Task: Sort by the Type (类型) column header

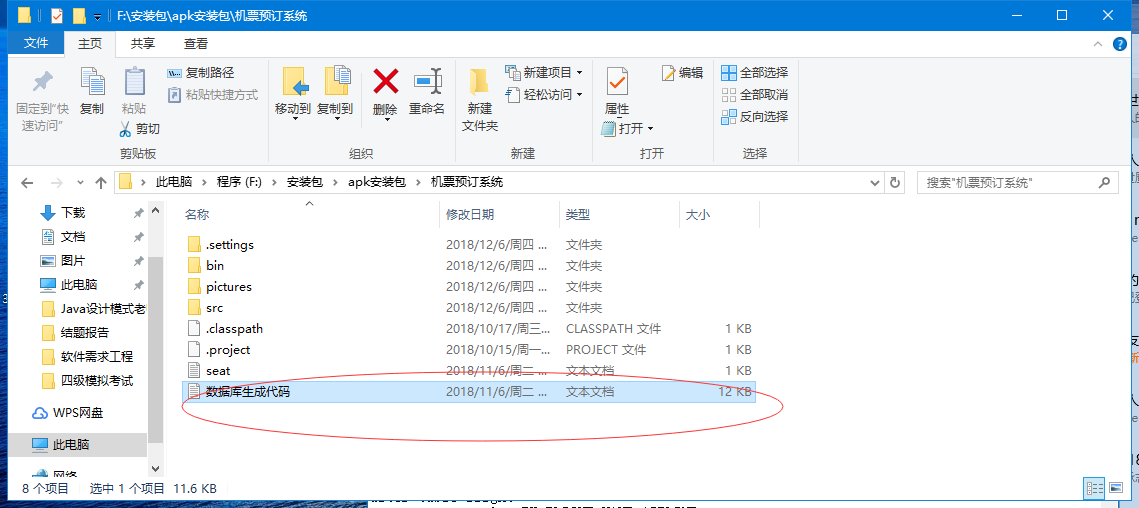Action: click(620, 214)
